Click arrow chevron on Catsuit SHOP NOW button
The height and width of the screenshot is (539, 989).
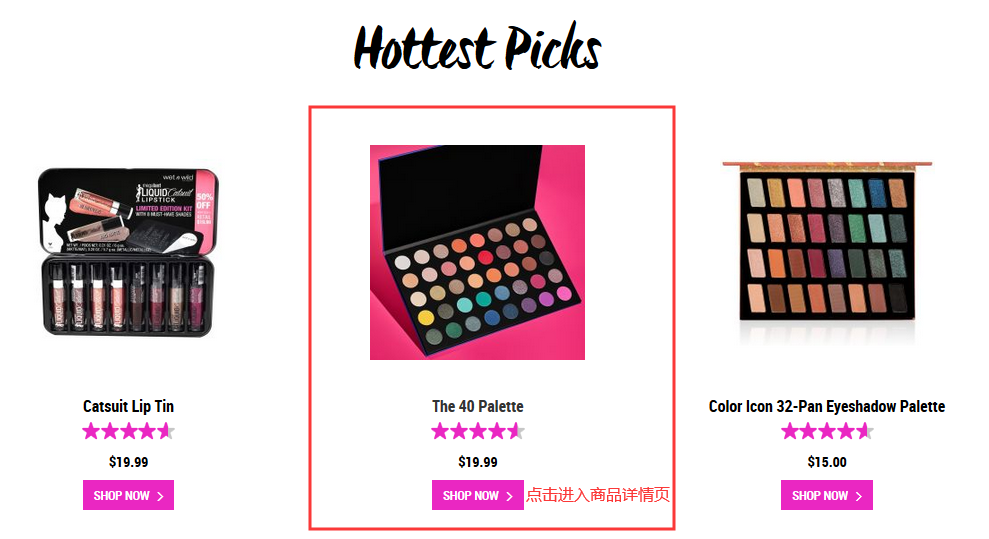160,497
